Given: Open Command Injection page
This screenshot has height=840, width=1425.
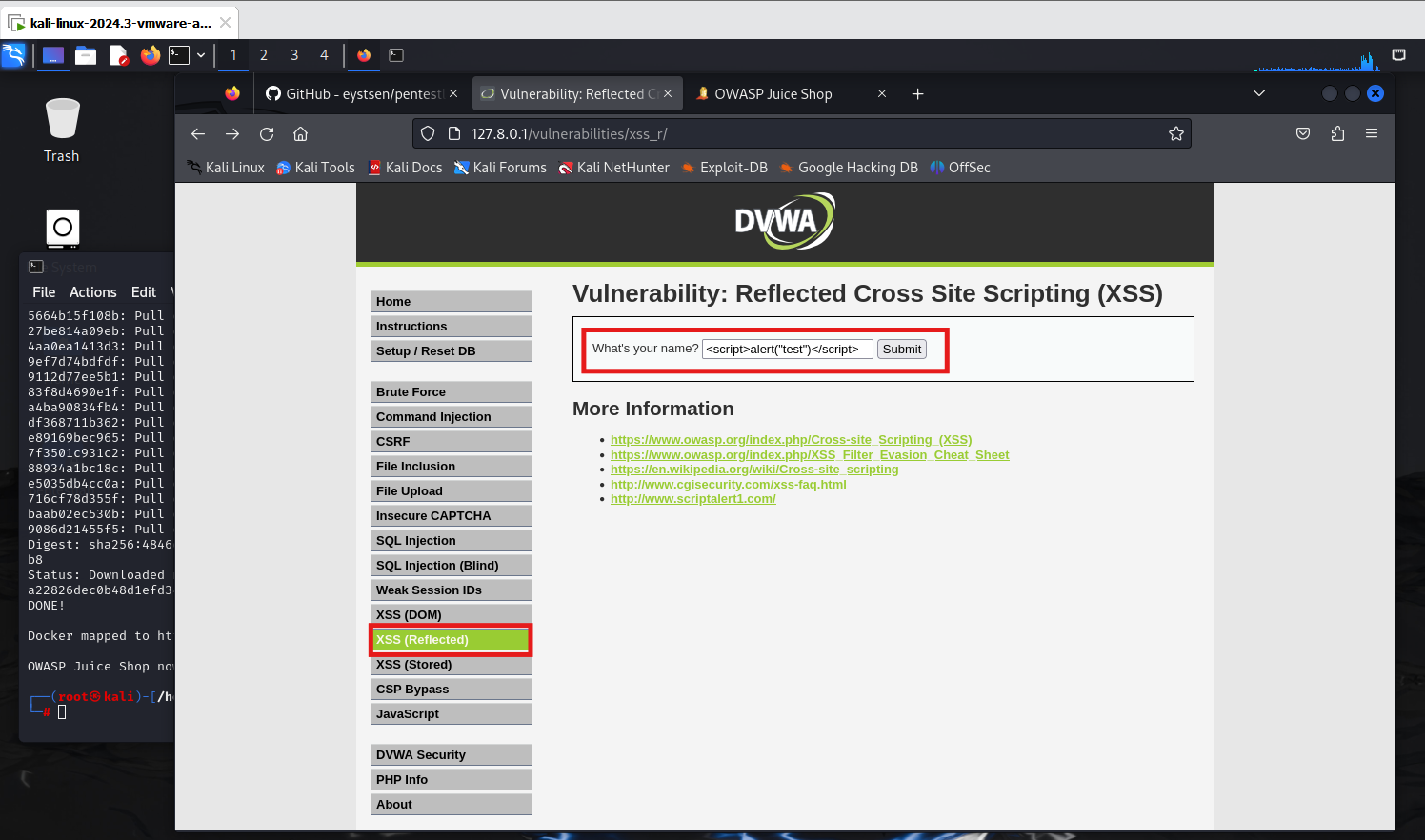Looking at the screenshot, I should [x=451, y=416].
